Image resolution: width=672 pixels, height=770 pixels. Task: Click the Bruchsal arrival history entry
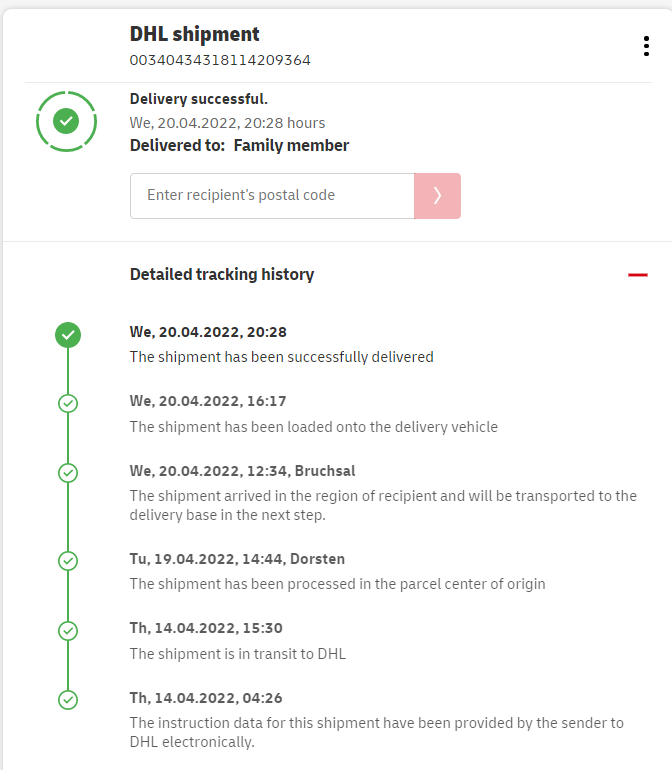pyautogui.click(x=383, y=505)
